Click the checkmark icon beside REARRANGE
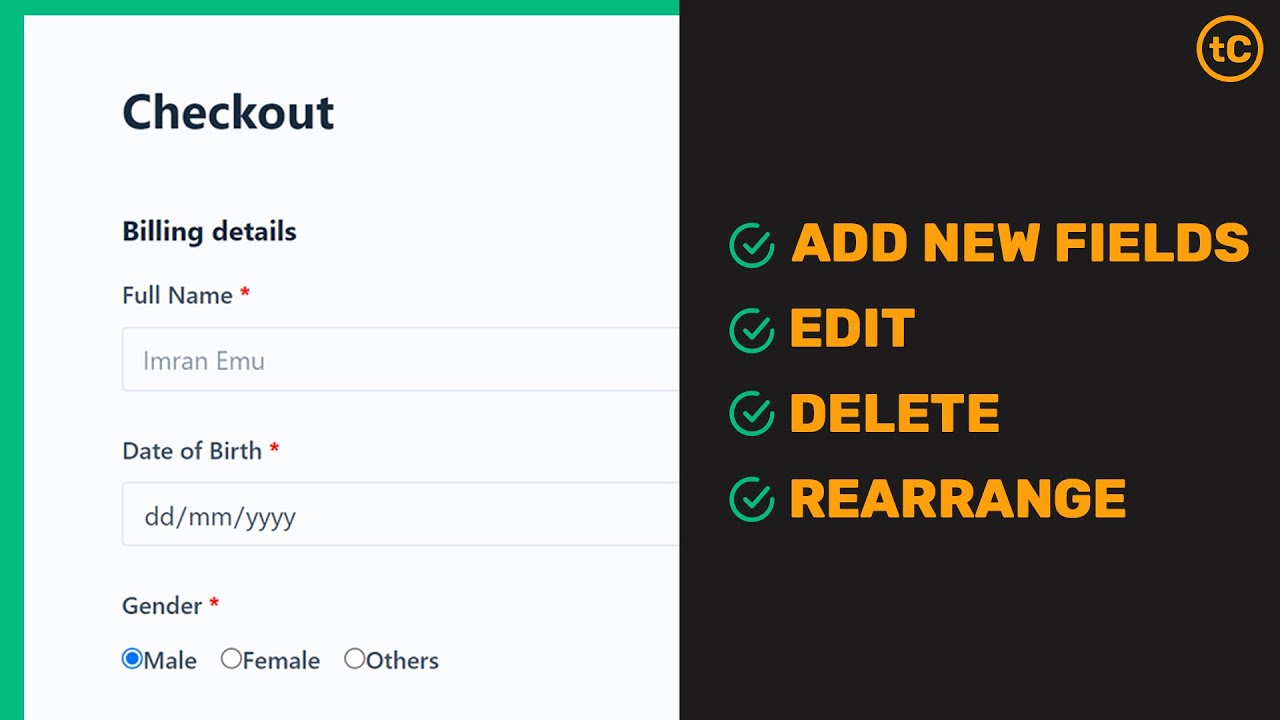 (x=752, y=499)
